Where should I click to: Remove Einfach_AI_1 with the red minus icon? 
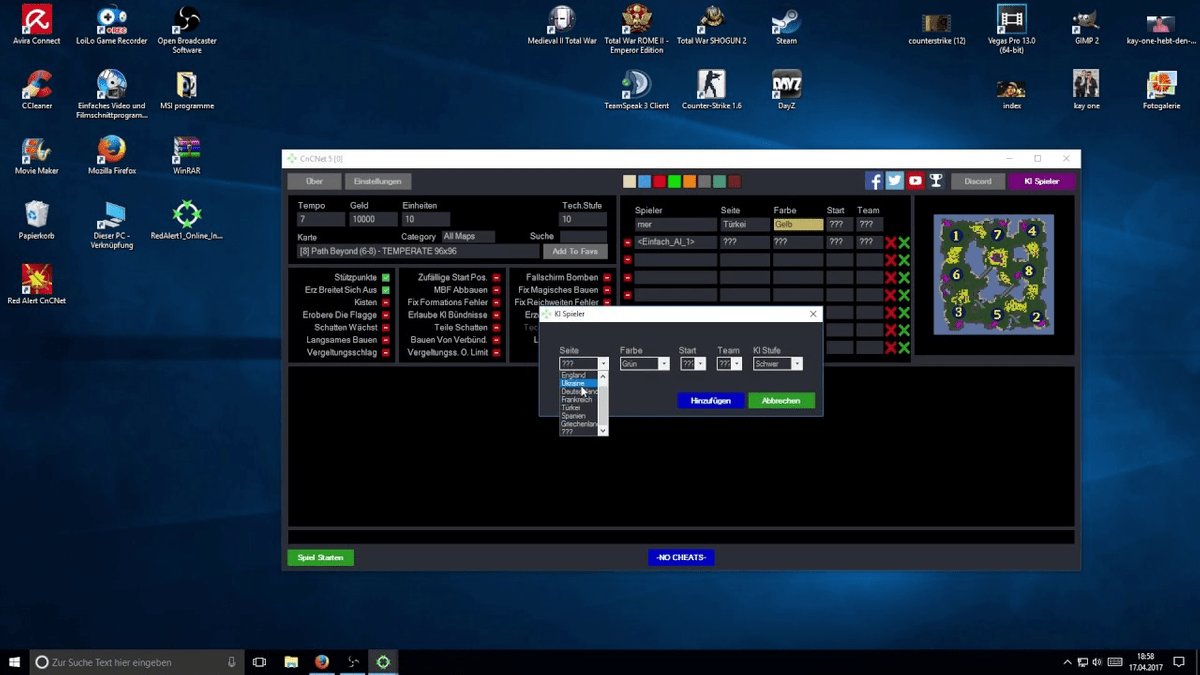[625, 241]
